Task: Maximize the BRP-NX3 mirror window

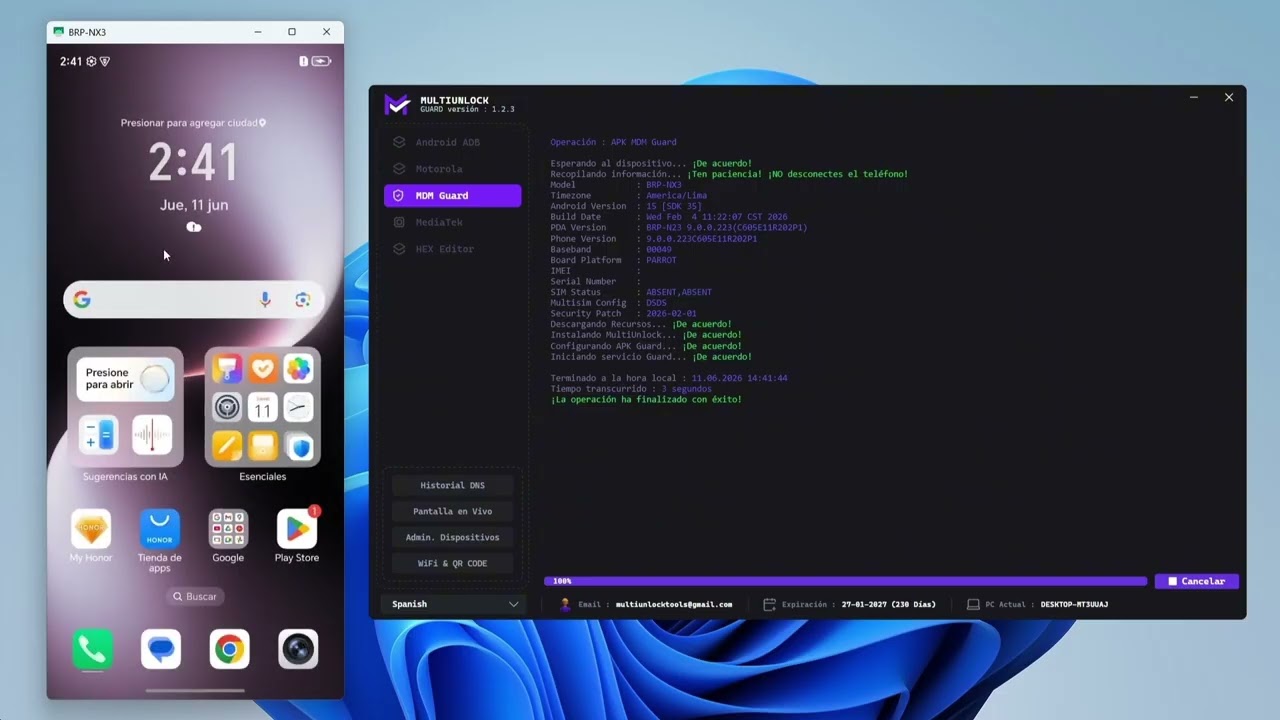Action: (x=292, y=32)
